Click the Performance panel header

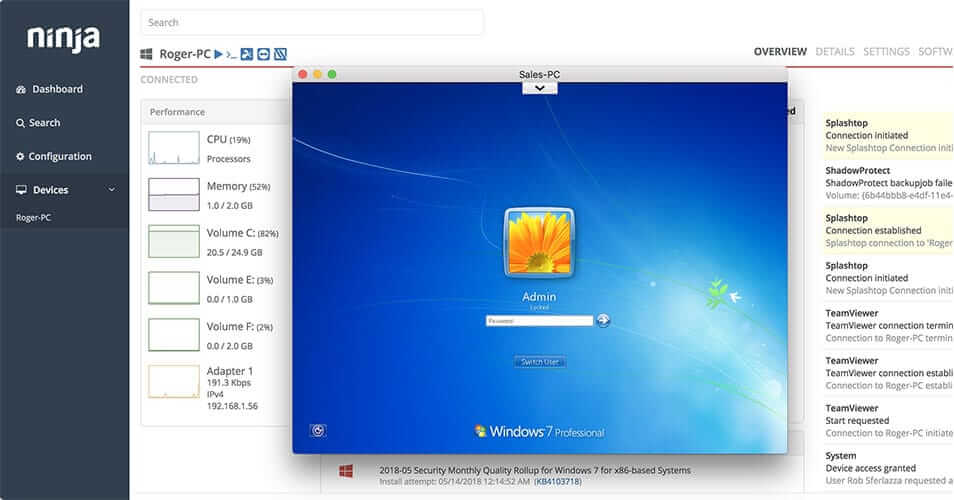pyautogui.click(x=177, y=112)
